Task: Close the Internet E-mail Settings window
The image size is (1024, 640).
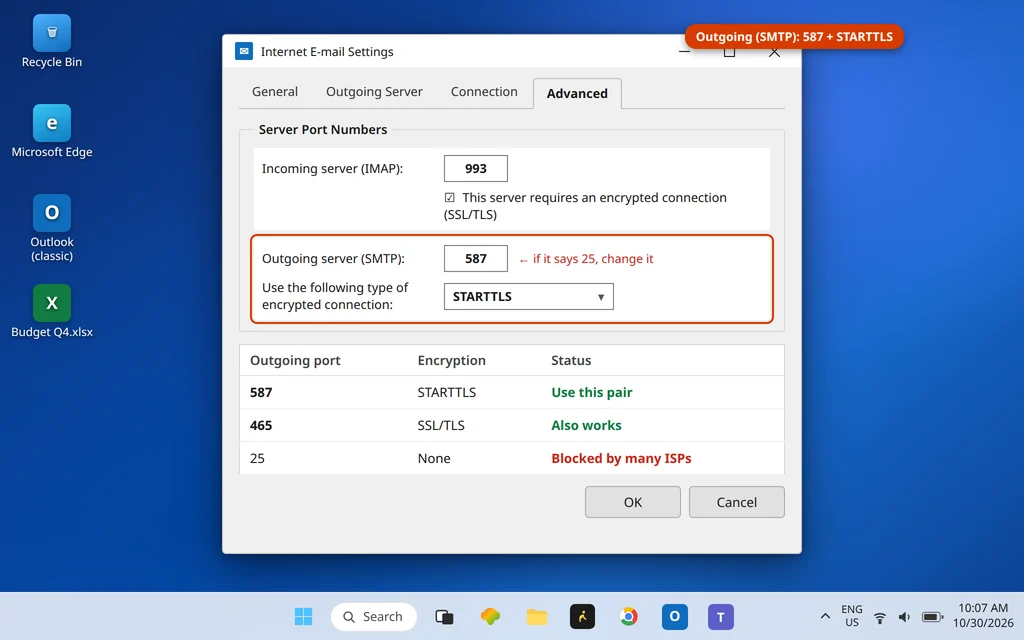Action: 774,52
